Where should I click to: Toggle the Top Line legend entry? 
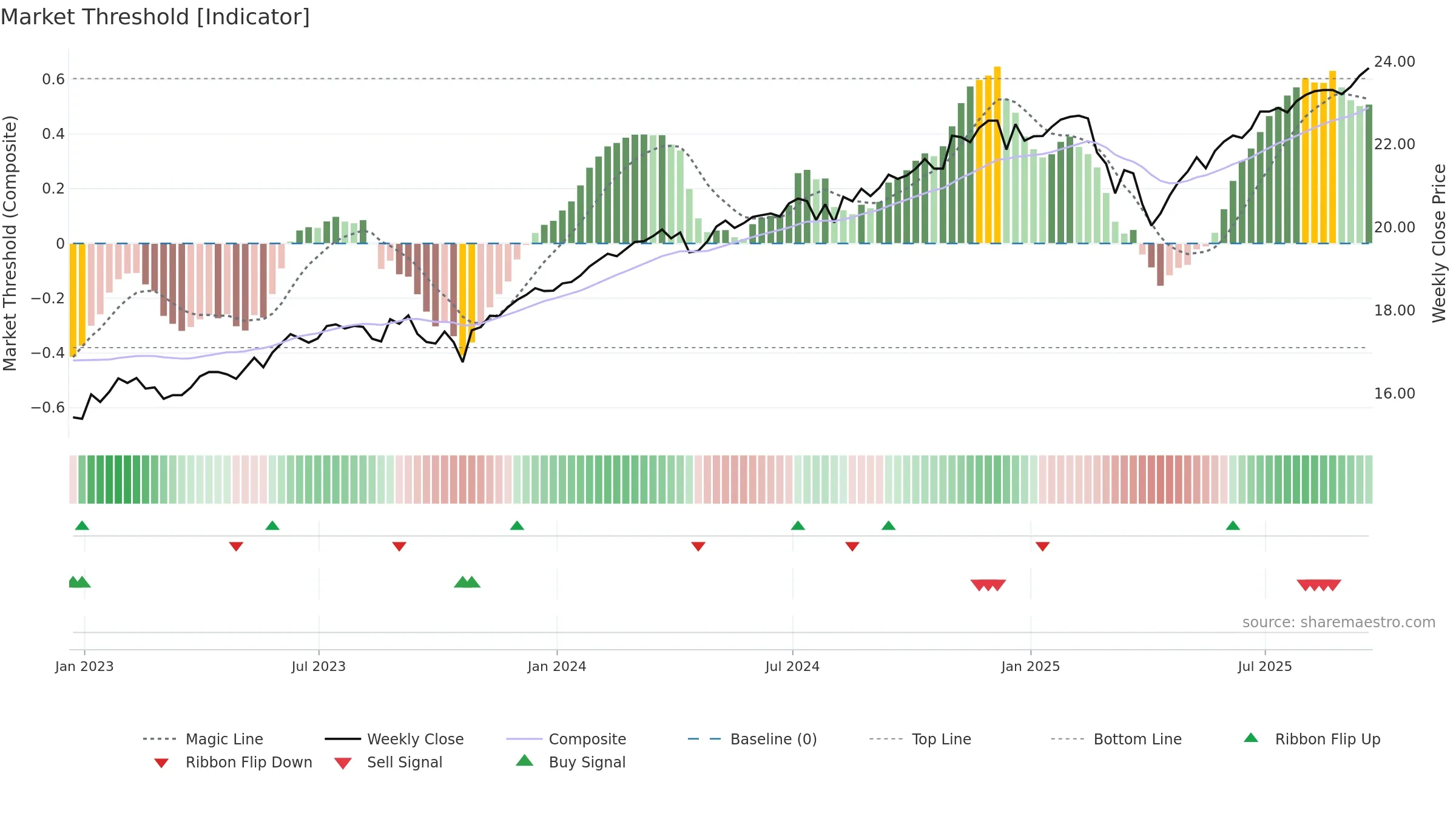tap(920, 739)
